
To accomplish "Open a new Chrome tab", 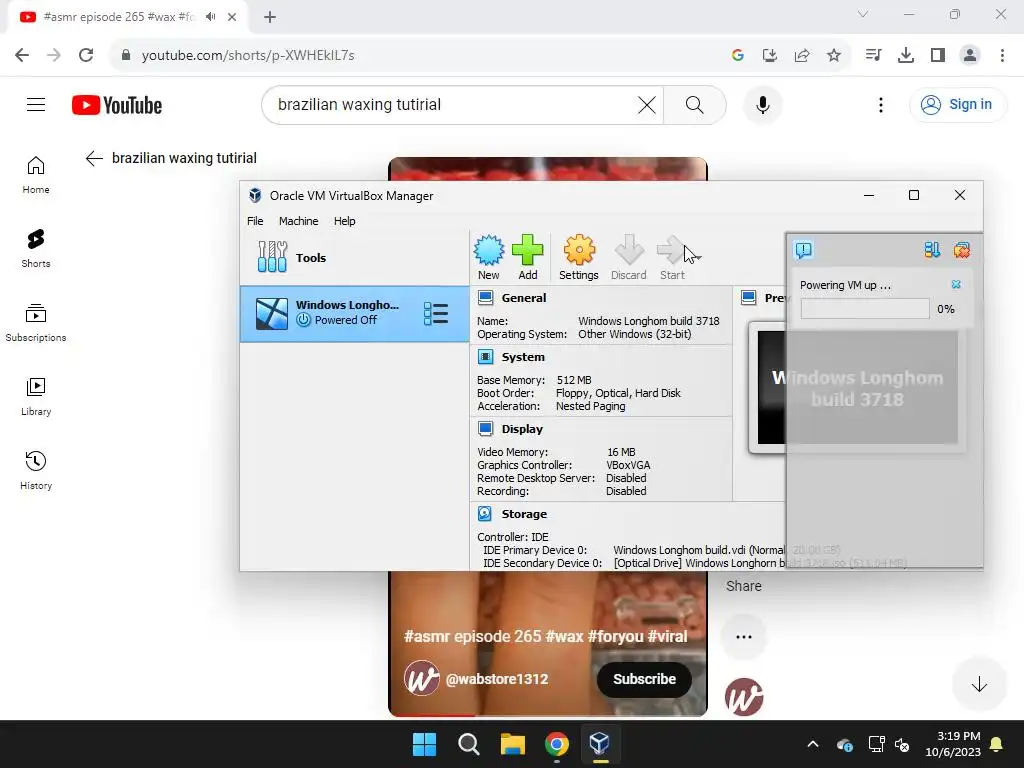I will [x=270, y=17].
